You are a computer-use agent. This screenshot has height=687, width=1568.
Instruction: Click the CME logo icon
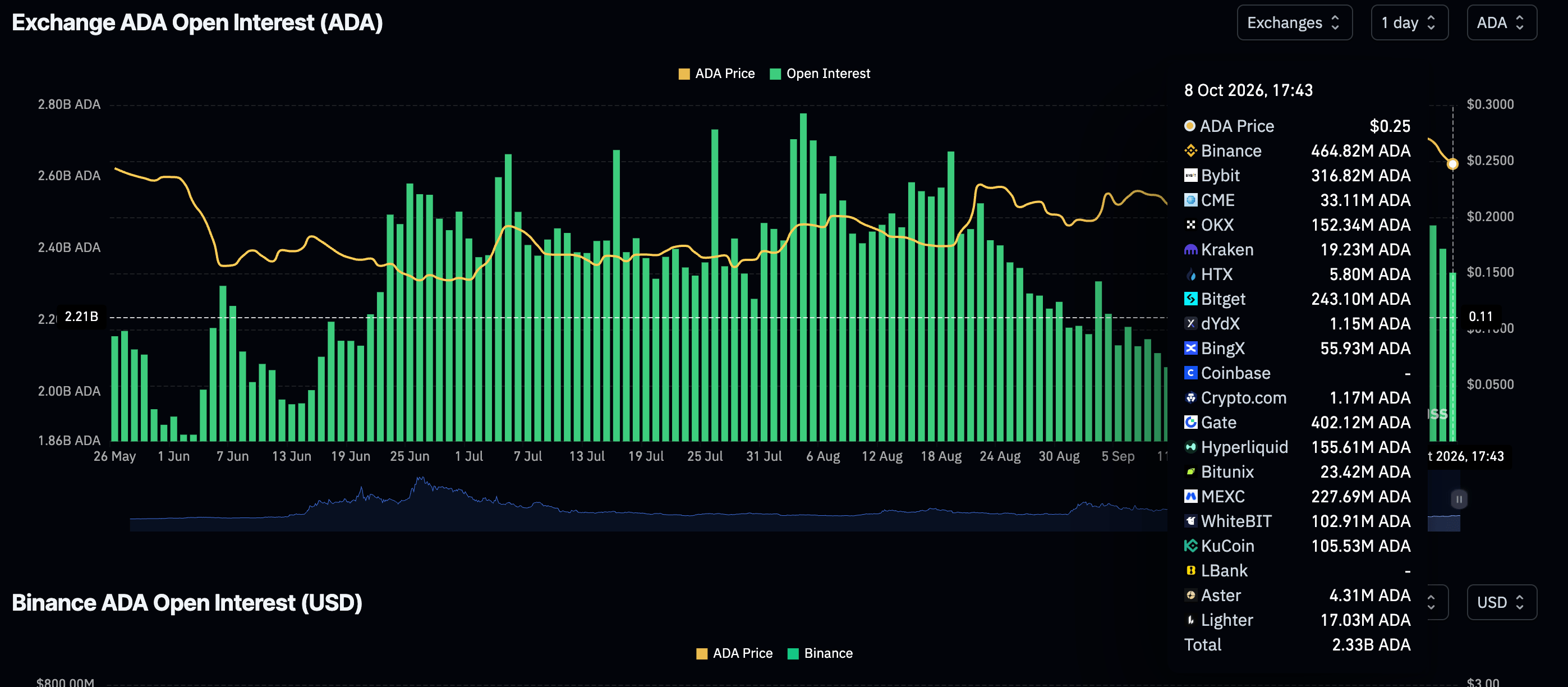tap(1190, 200)
